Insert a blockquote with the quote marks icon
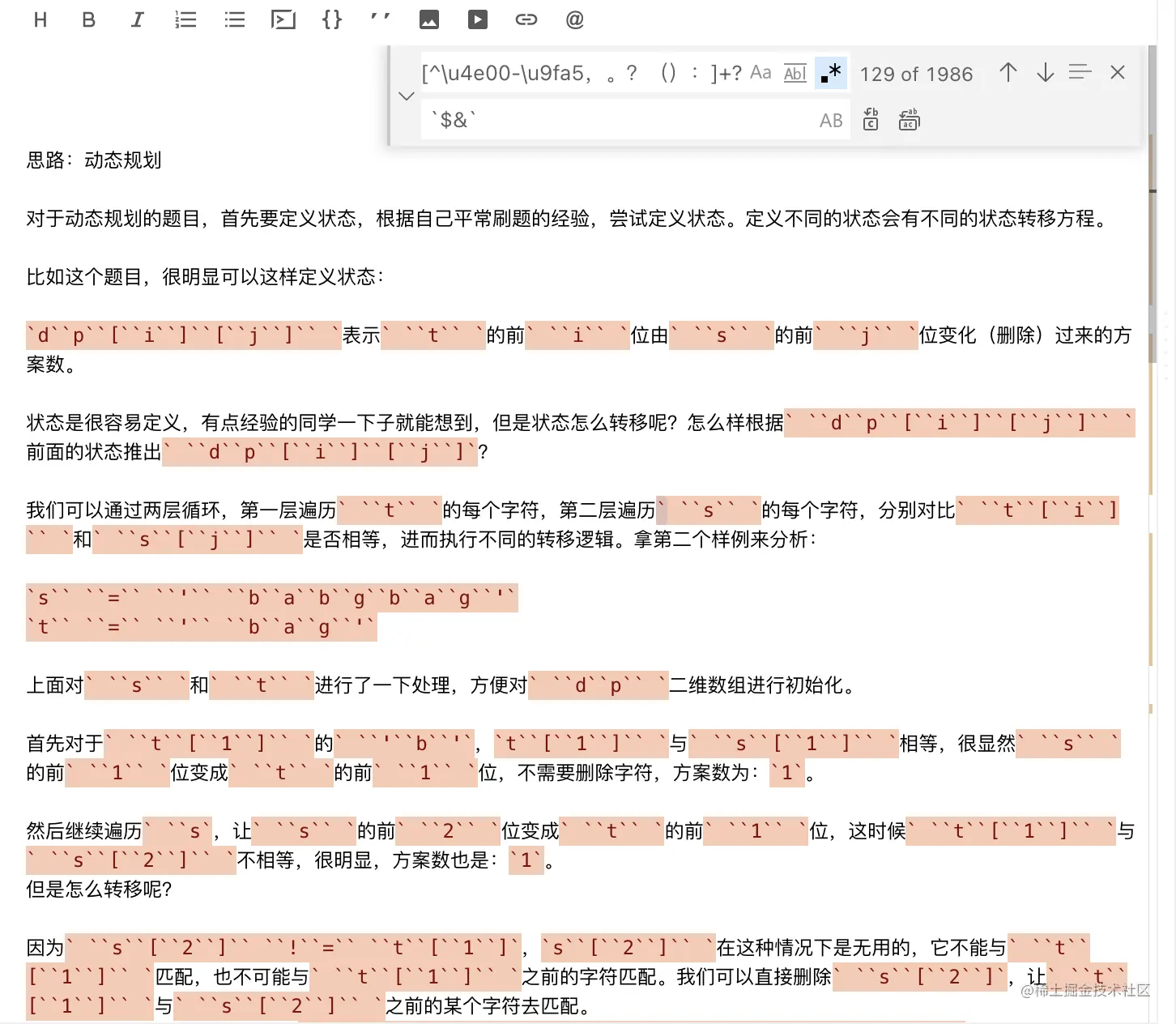Viewport: 1176px width, 1024px height. [x=380, y=16]
